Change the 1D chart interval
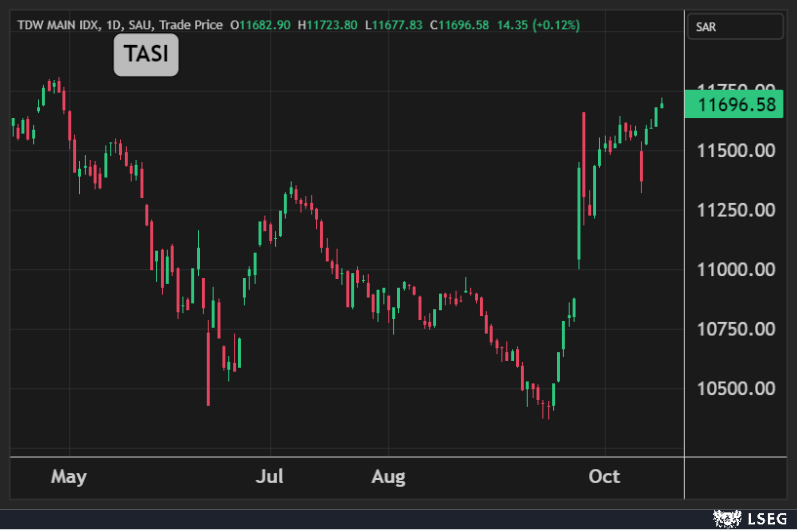Screen dimensions: 797x530 click(x=114, y=23)
